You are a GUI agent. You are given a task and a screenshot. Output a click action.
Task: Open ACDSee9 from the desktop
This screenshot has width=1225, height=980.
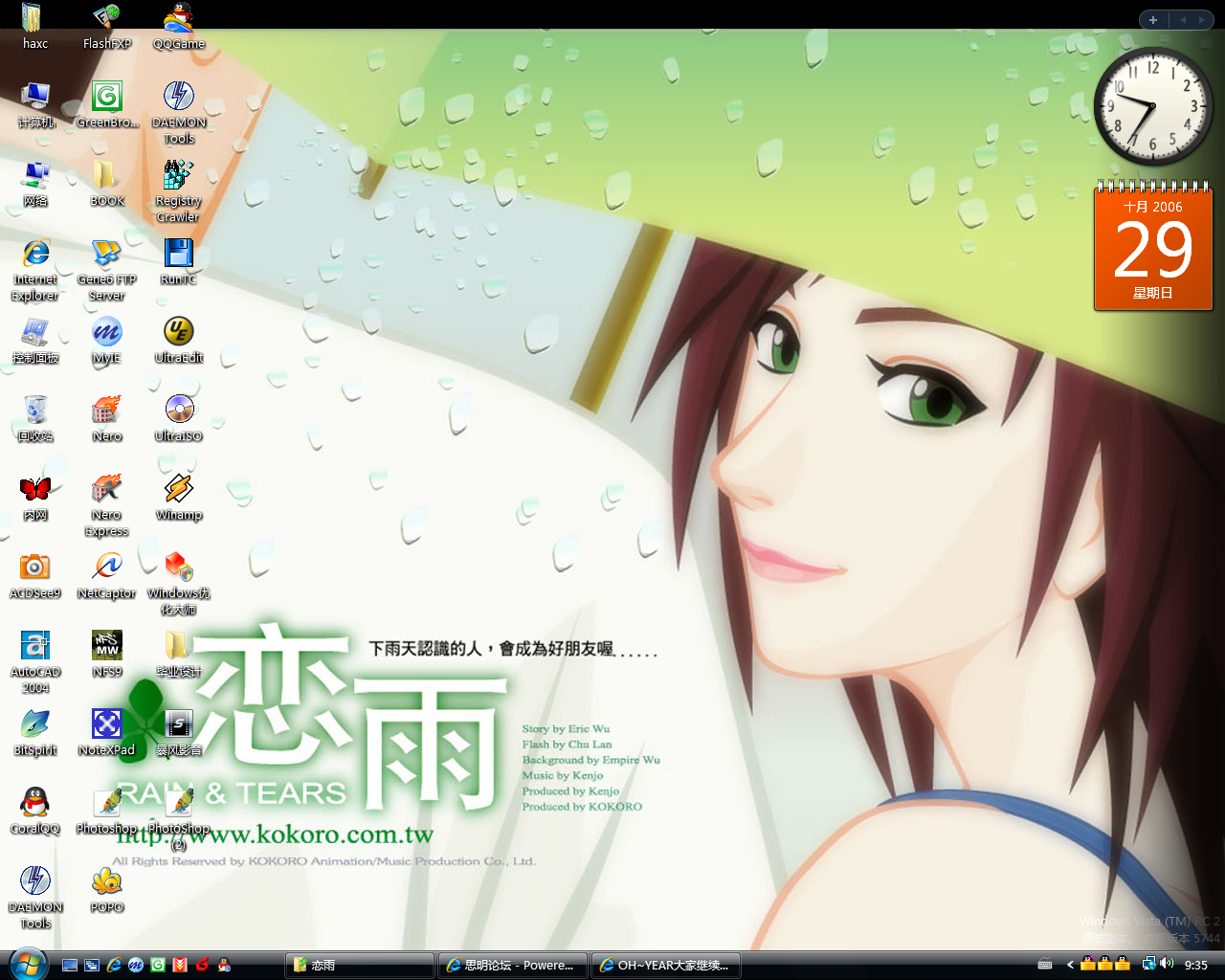35,576
